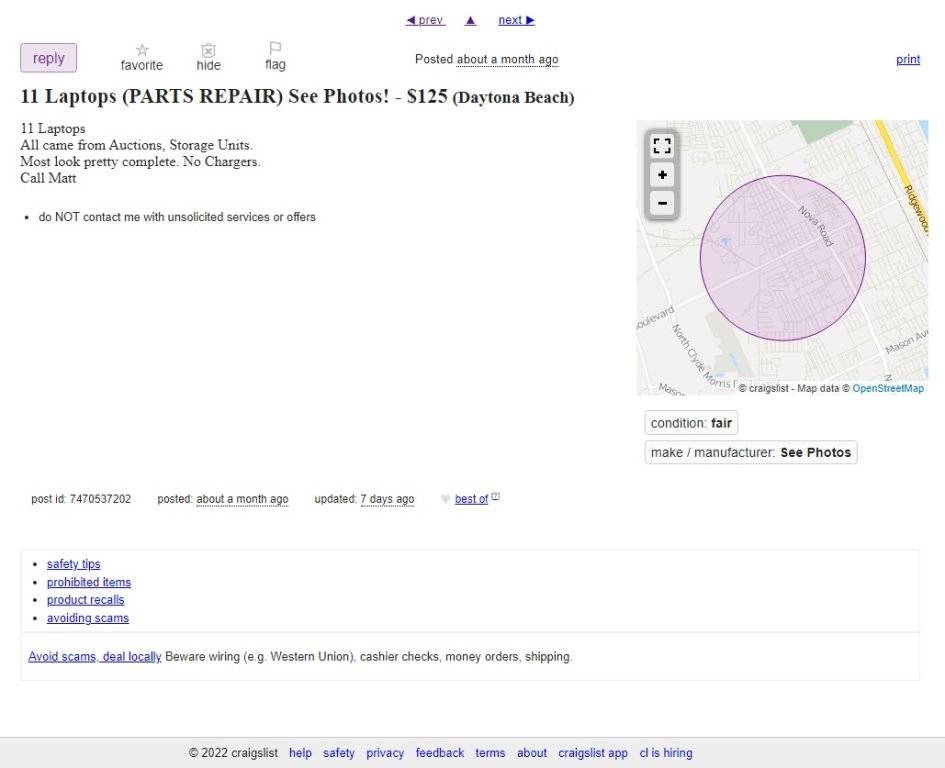The height and width of the screenshot is (768, 945).
Task: Open the best of craigslist link
Action: pyautogui.click(x=472, y=499)
